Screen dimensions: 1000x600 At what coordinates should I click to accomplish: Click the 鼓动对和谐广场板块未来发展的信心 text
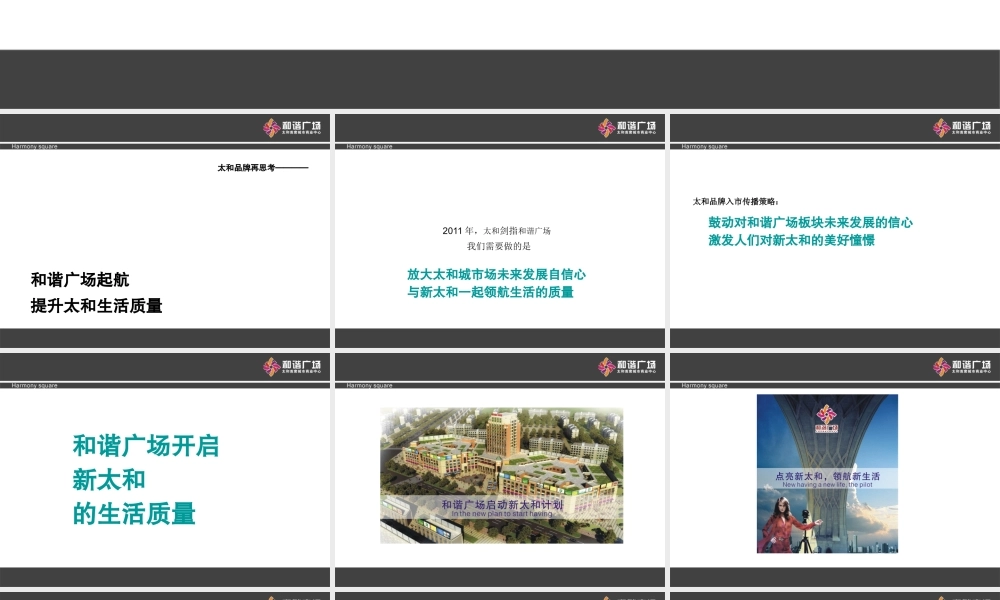[810, 223]
